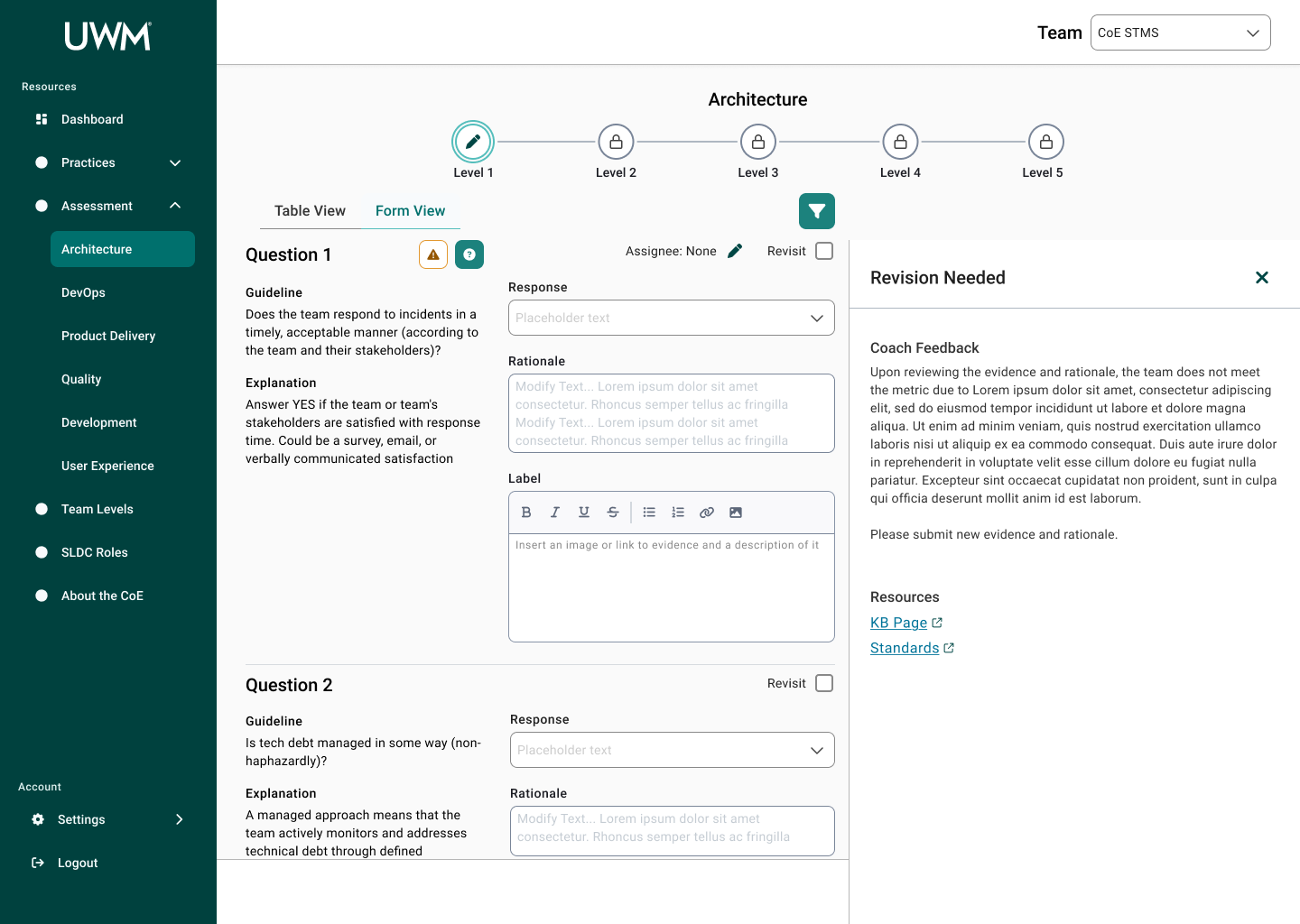Open the Team CoE STMS dropdown
This screenshot has height=924, width=1300.
1180,32
